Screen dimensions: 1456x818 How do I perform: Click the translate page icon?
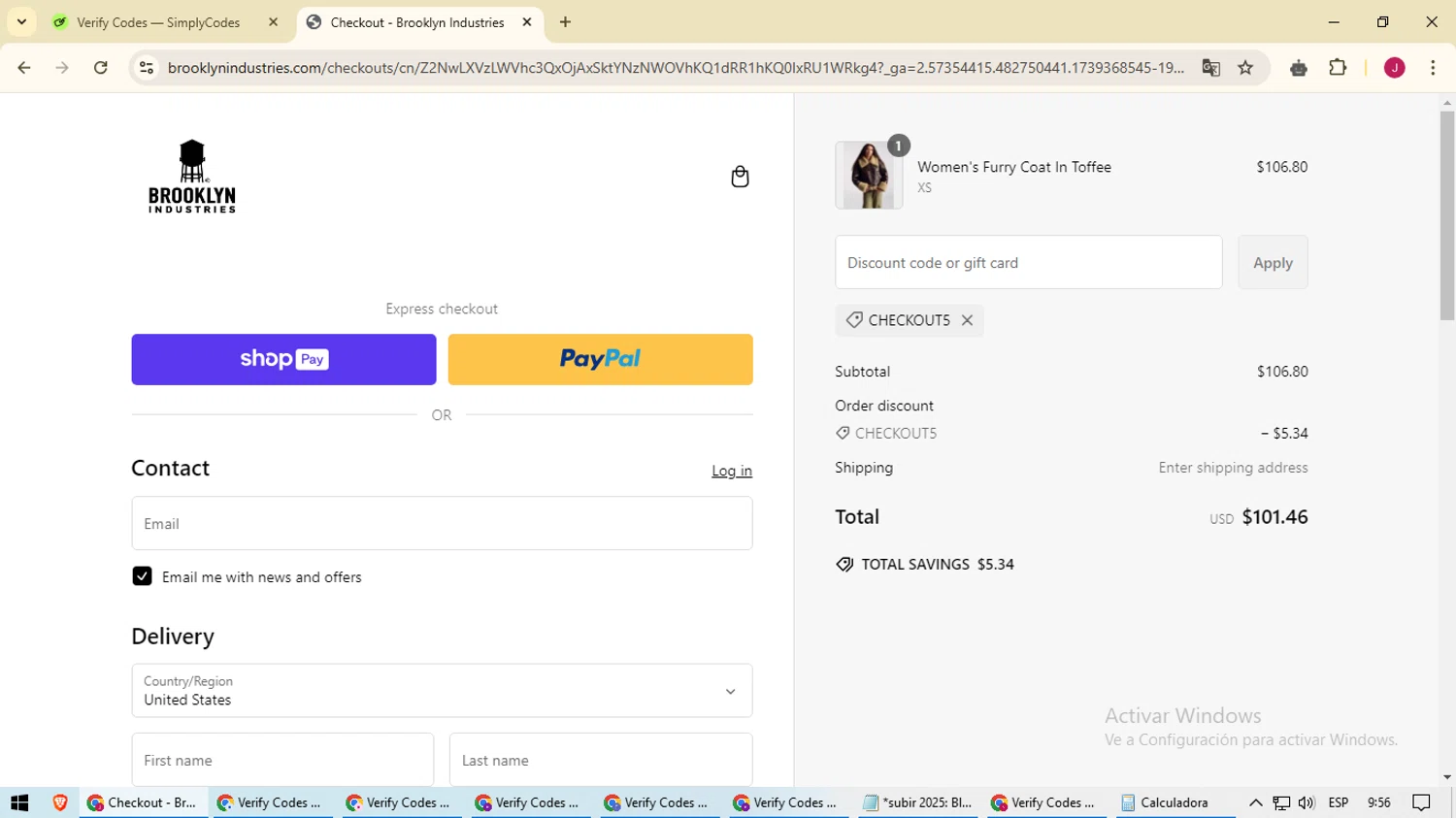[x=1210, y=68]
